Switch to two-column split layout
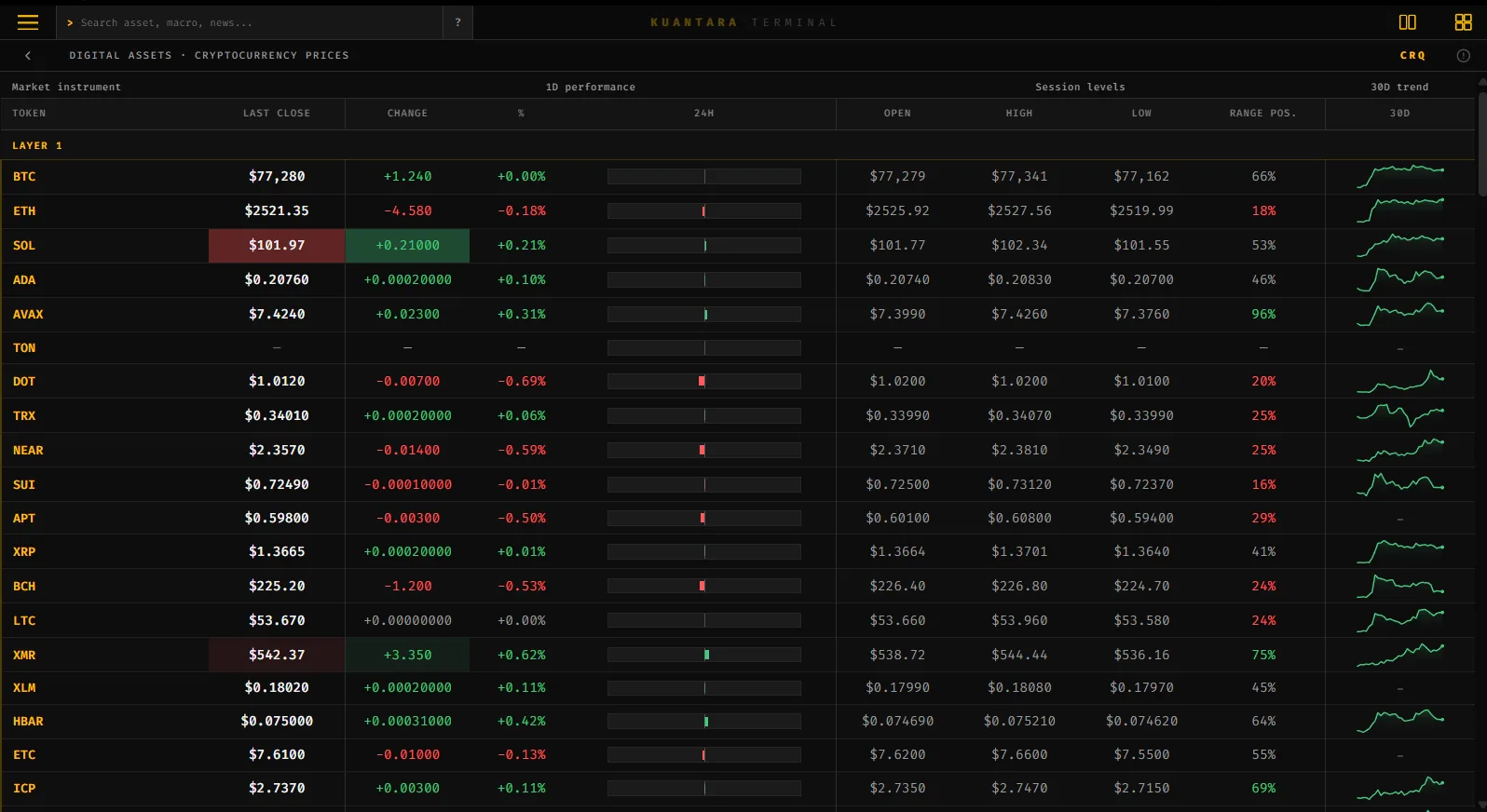Screen dimensions: 1487x812 click(x=1407, y=22)
